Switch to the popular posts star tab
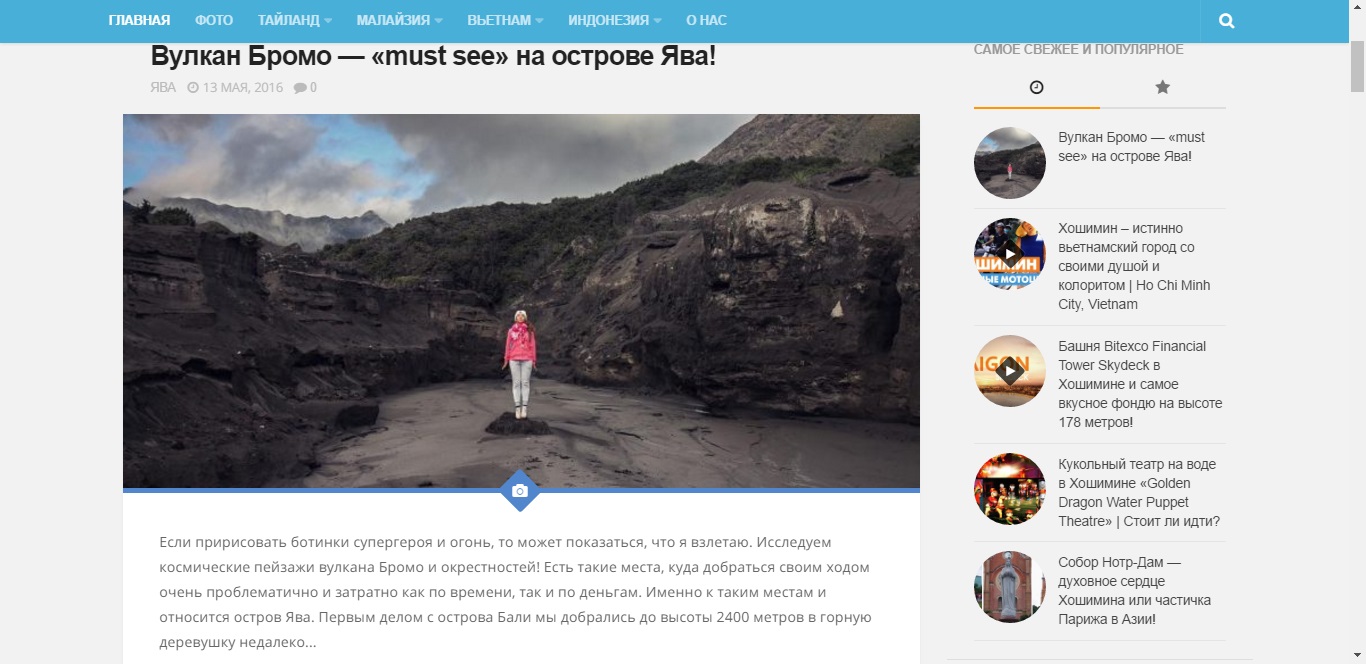 click(1162, 88)
